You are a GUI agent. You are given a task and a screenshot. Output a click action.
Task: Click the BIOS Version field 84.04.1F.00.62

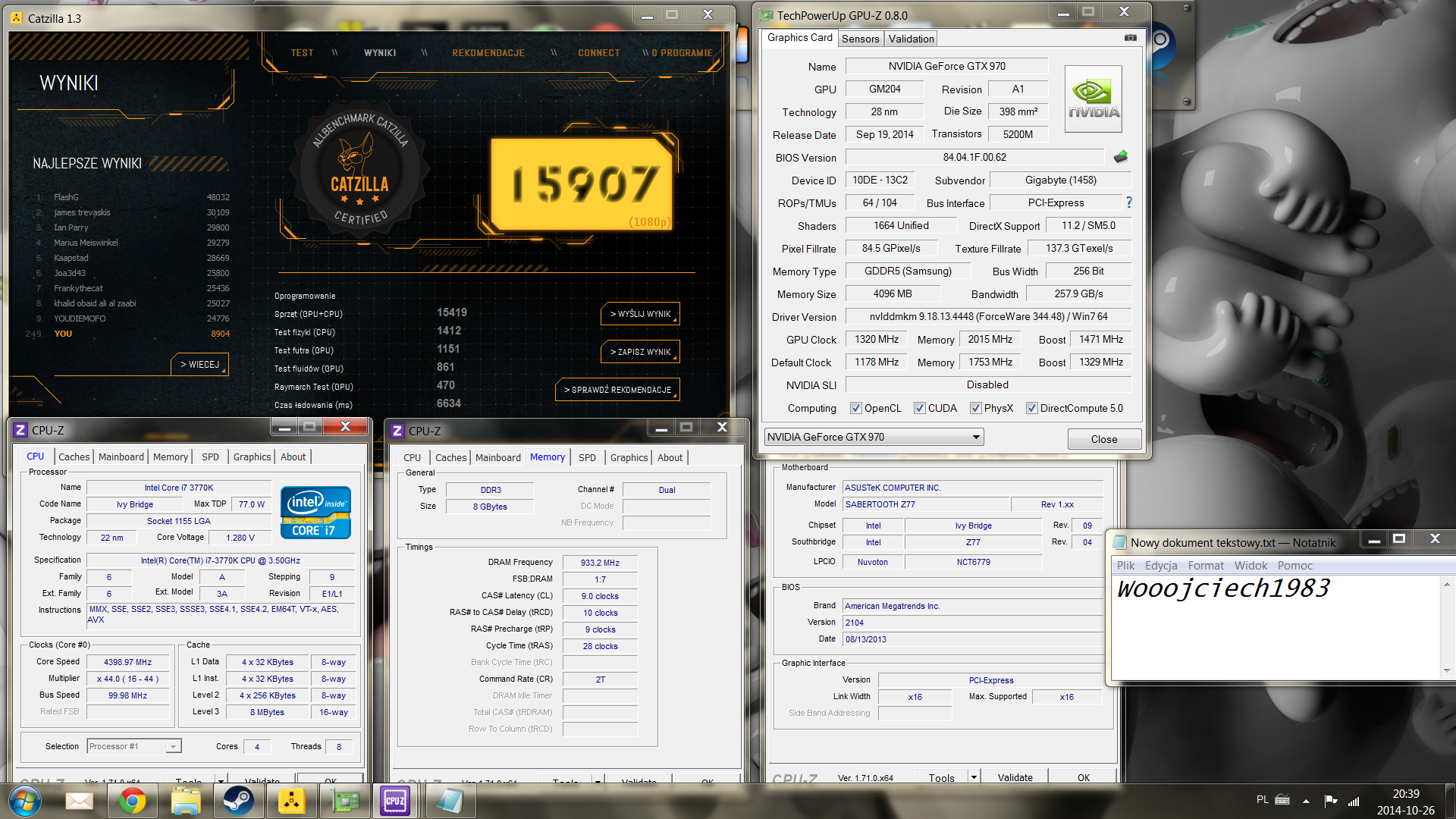pyautogui.click(x=974, y=157)
